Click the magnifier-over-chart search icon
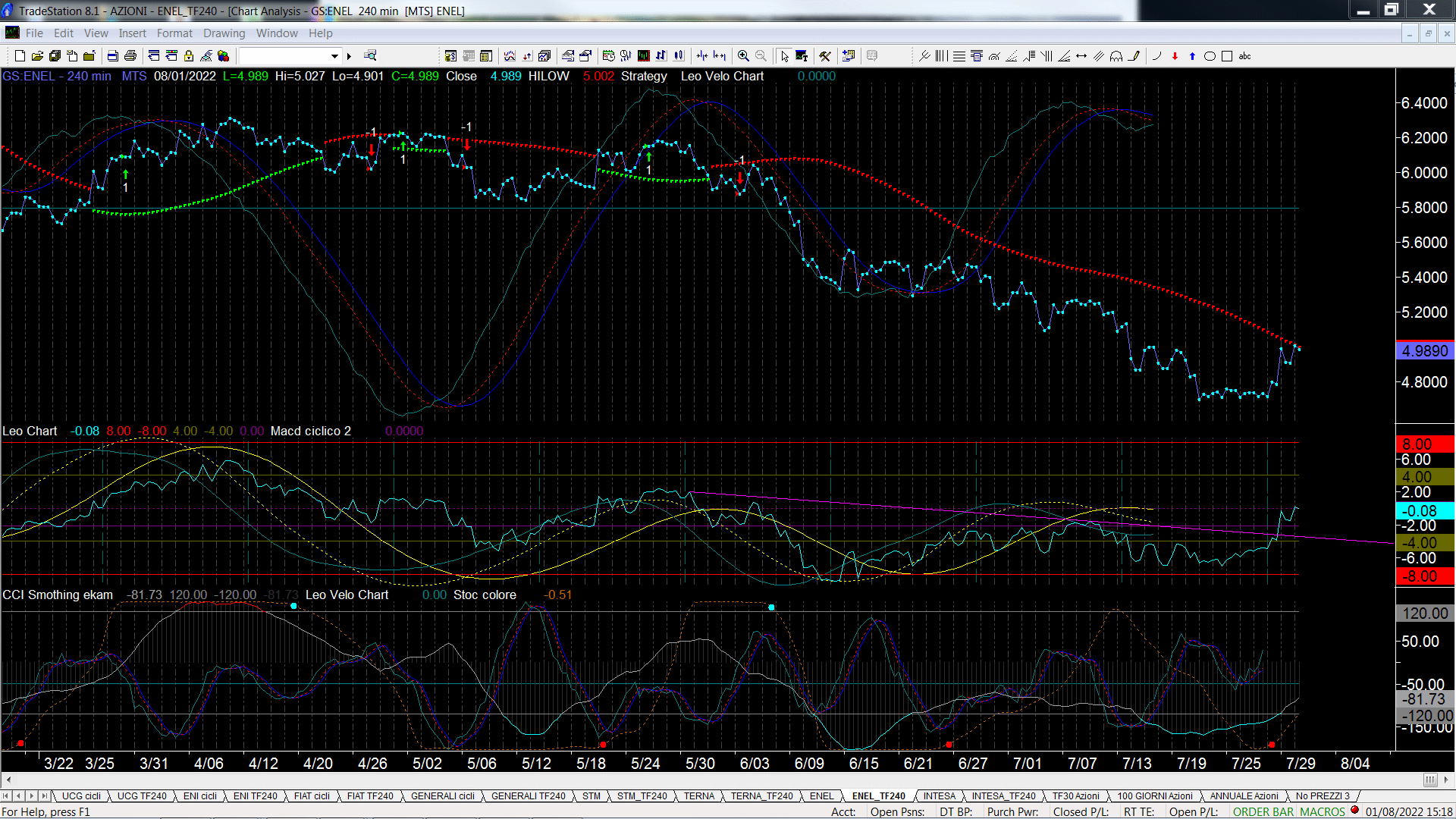Screen dimensions: 1456x819 coord(370,55)
